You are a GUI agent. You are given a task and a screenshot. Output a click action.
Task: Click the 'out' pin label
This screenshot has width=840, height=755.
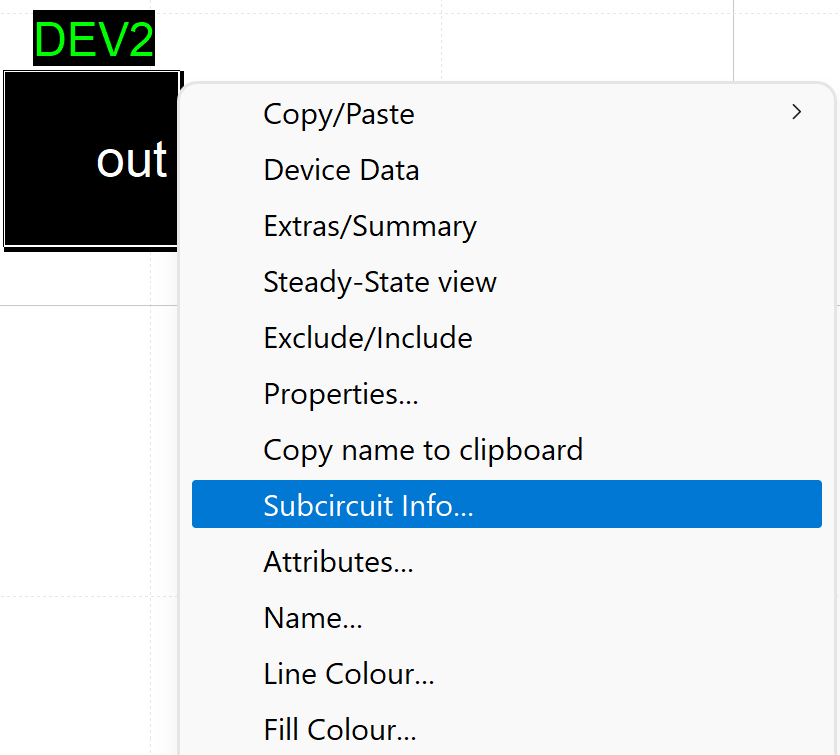[x=131, y=160]
